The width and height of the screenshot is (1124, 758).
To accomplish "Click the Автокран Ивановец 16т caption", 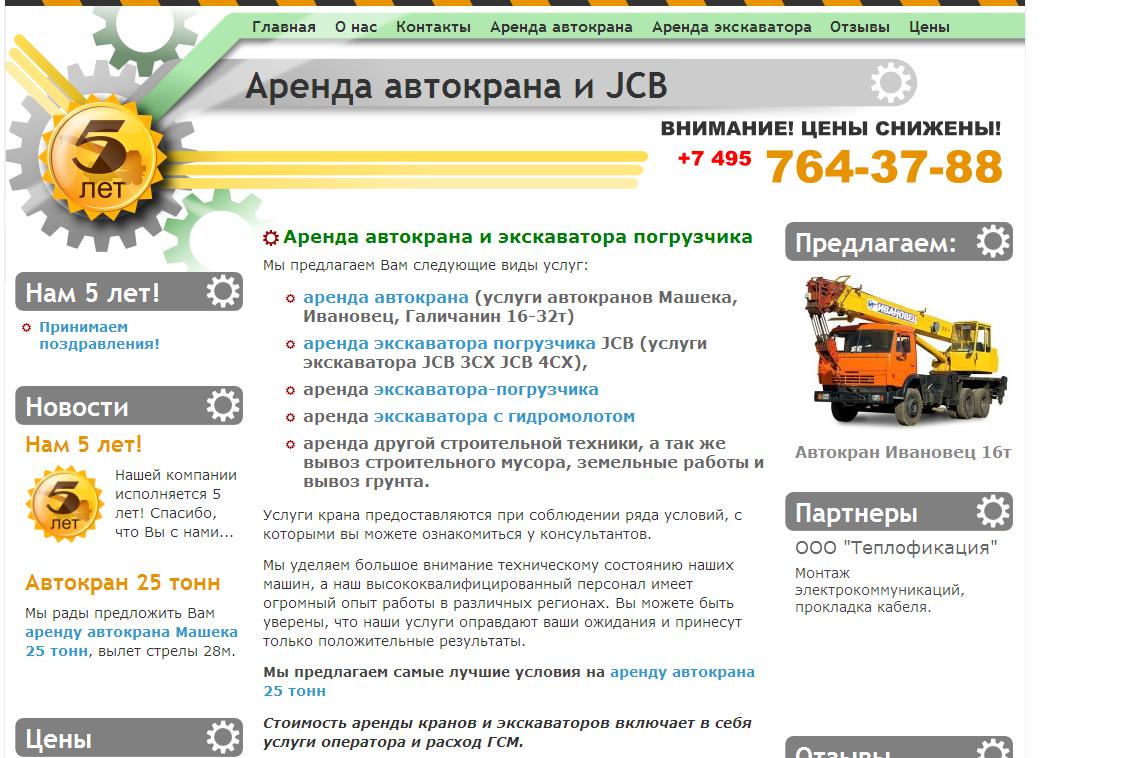I will [x=903, y=453].
